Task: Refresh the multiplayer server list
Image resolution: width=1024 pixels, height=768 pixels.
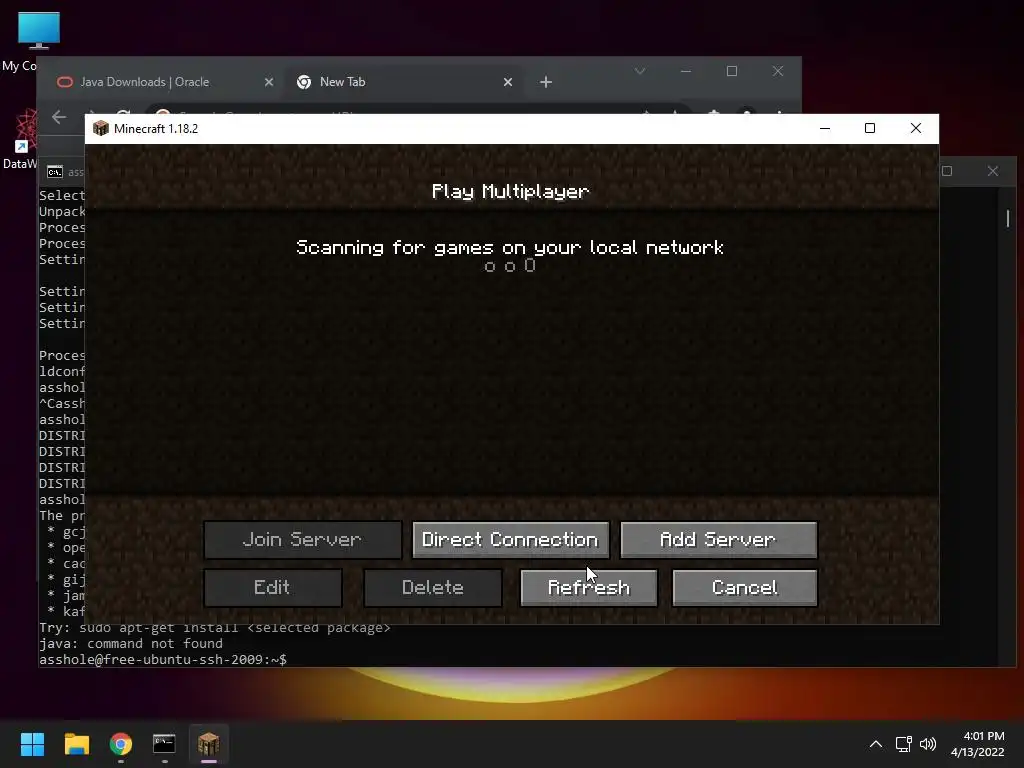Action: pos(588,588)
